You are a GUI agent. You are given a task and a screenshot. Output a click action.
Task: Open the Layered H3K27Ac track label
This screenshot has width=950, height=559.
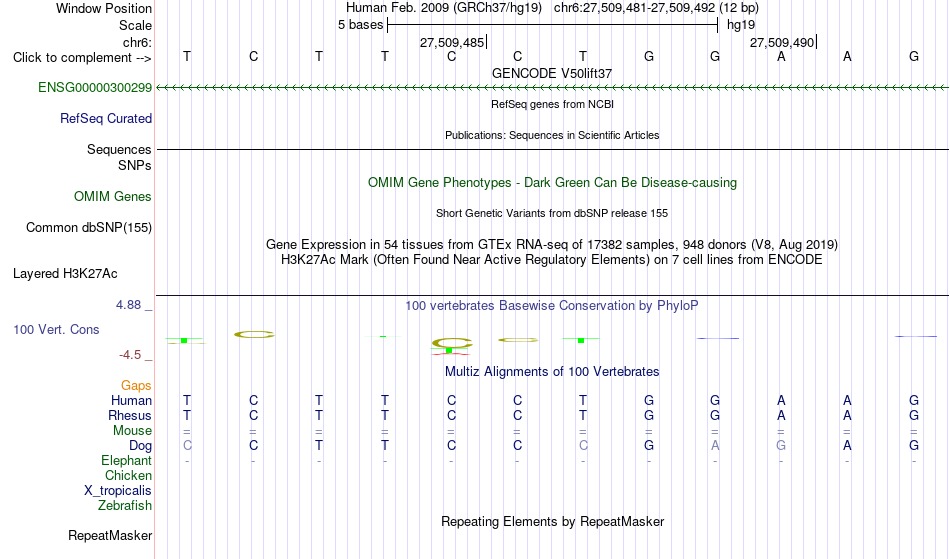[x=65, y=274]
